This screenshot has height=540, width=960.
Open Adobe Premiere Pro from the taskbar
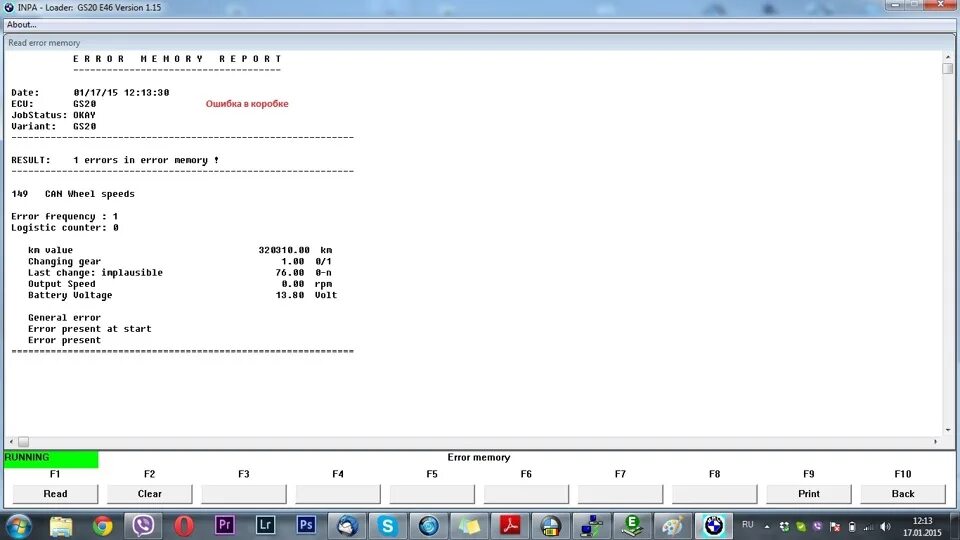(225, 525)
